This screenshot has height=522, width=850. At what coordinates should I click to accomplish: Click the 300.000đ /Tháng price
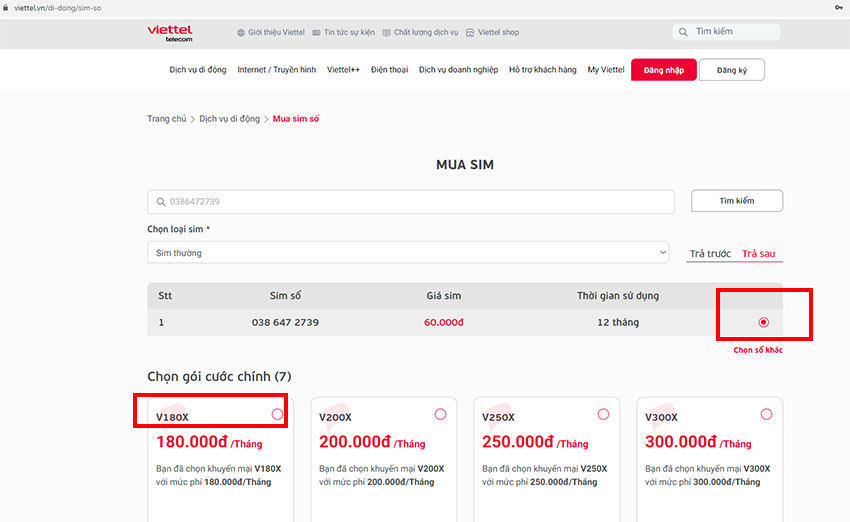click(x=698, y=442)
